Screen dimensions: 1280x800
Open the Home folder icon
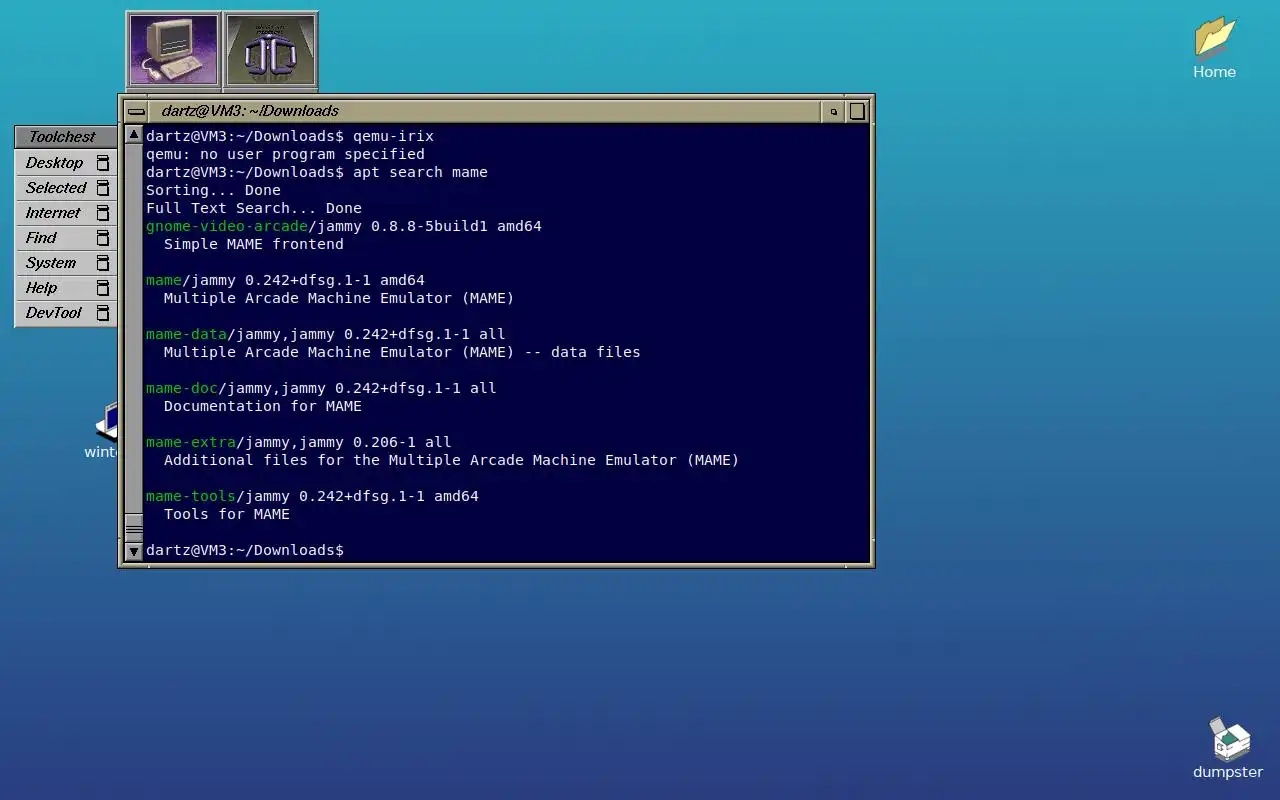tap(1214, 47)
